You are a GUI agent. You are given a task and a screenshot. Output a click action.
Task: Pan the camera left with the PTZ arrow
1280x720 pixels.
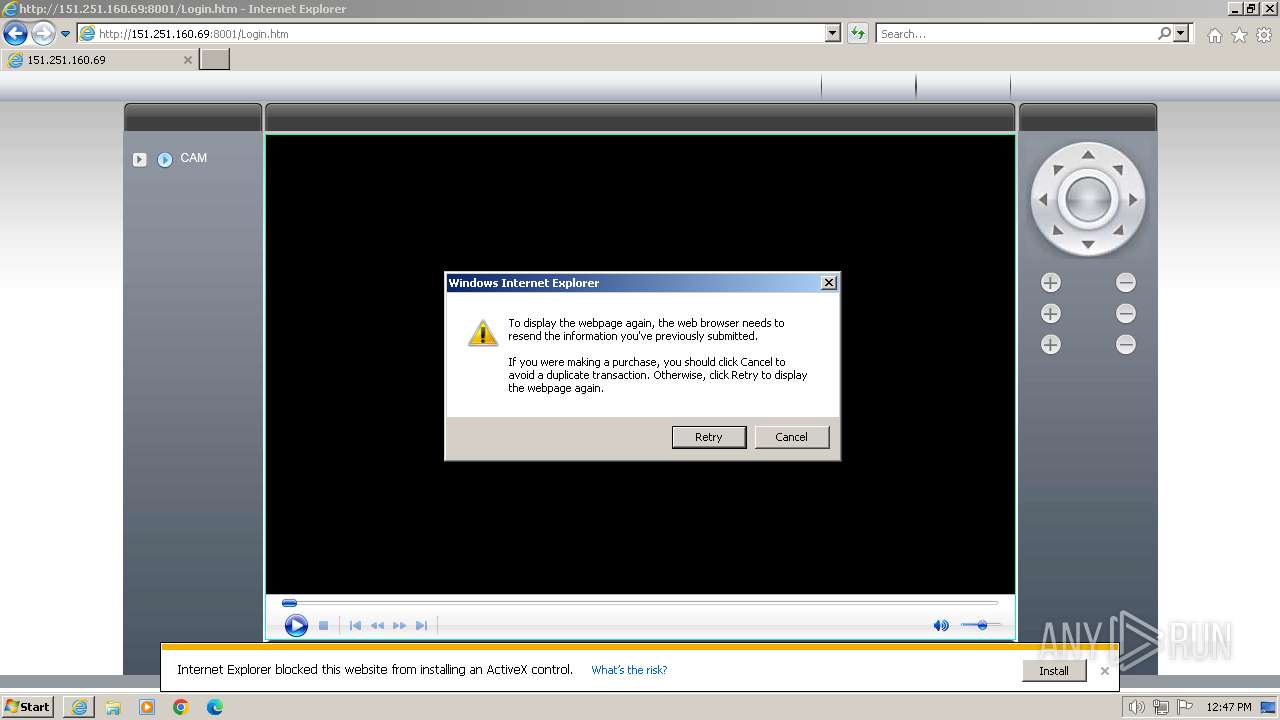point(1043,200)
